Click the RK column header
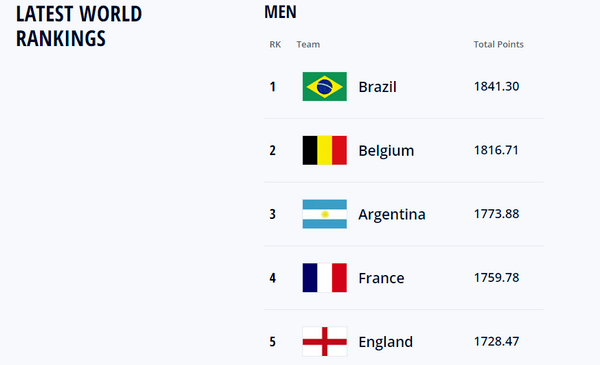Viewport: 600px width, 365px height. 275,44
